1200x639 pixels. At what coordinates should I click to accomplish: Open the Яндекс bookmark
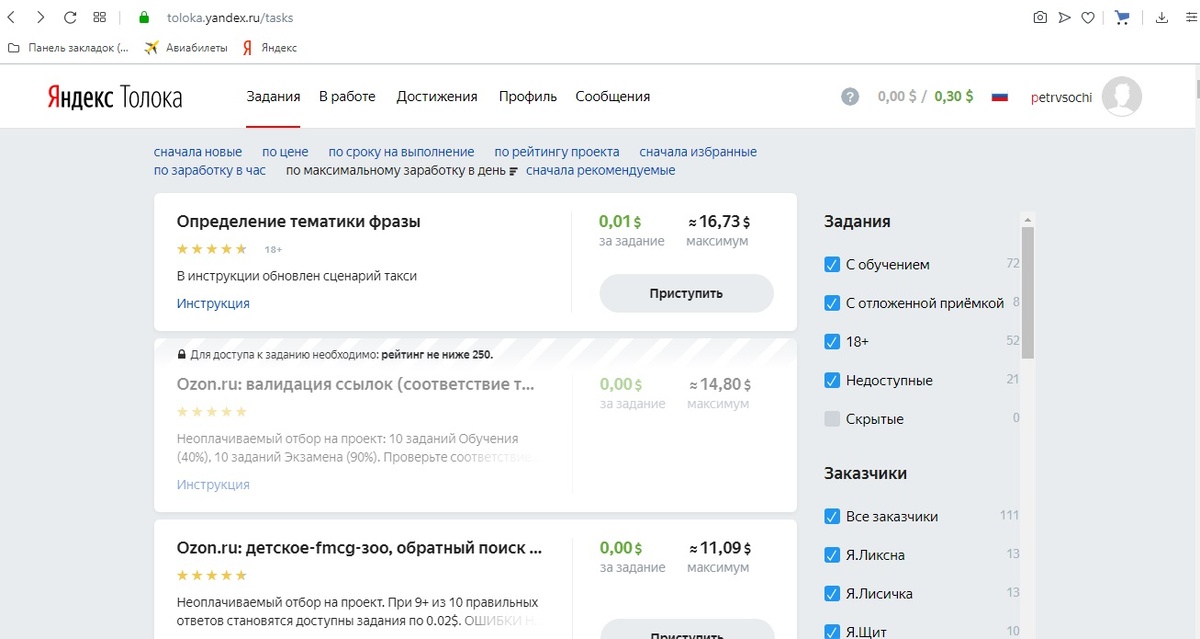pos(269,47)
